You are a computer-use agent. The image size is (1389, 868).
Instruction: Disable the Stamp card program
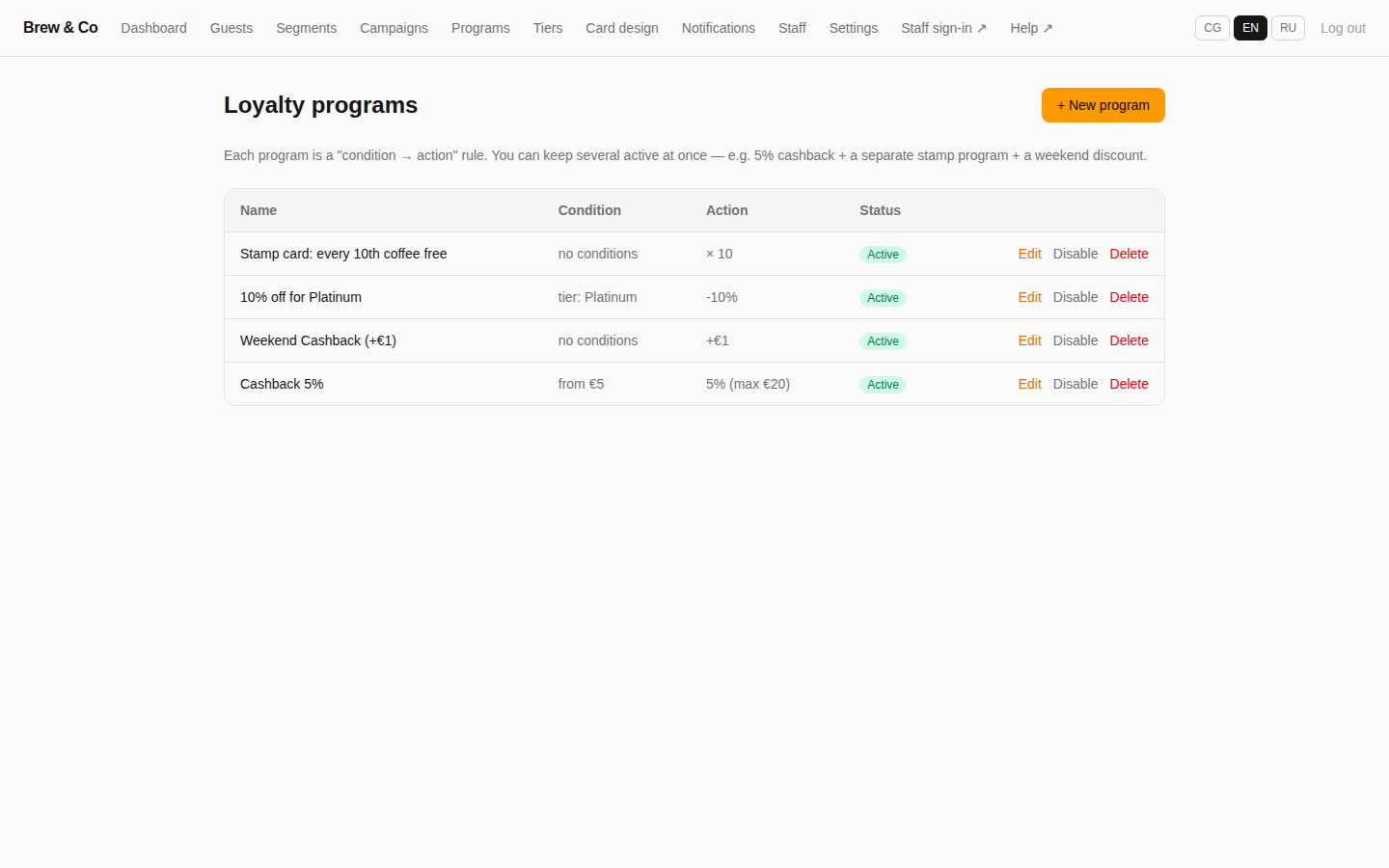[x=1076, y=254]
